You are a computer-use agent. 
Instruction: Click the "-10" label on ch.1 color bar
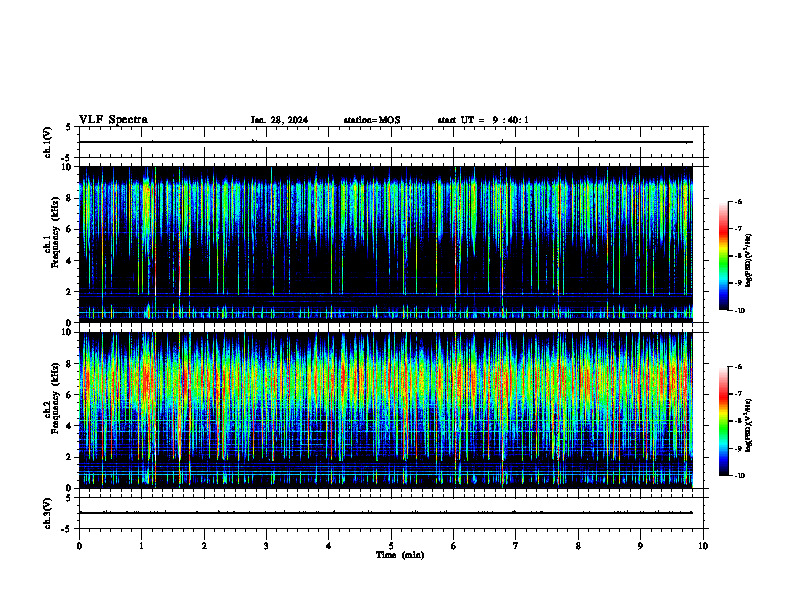(x=739, y=310)
